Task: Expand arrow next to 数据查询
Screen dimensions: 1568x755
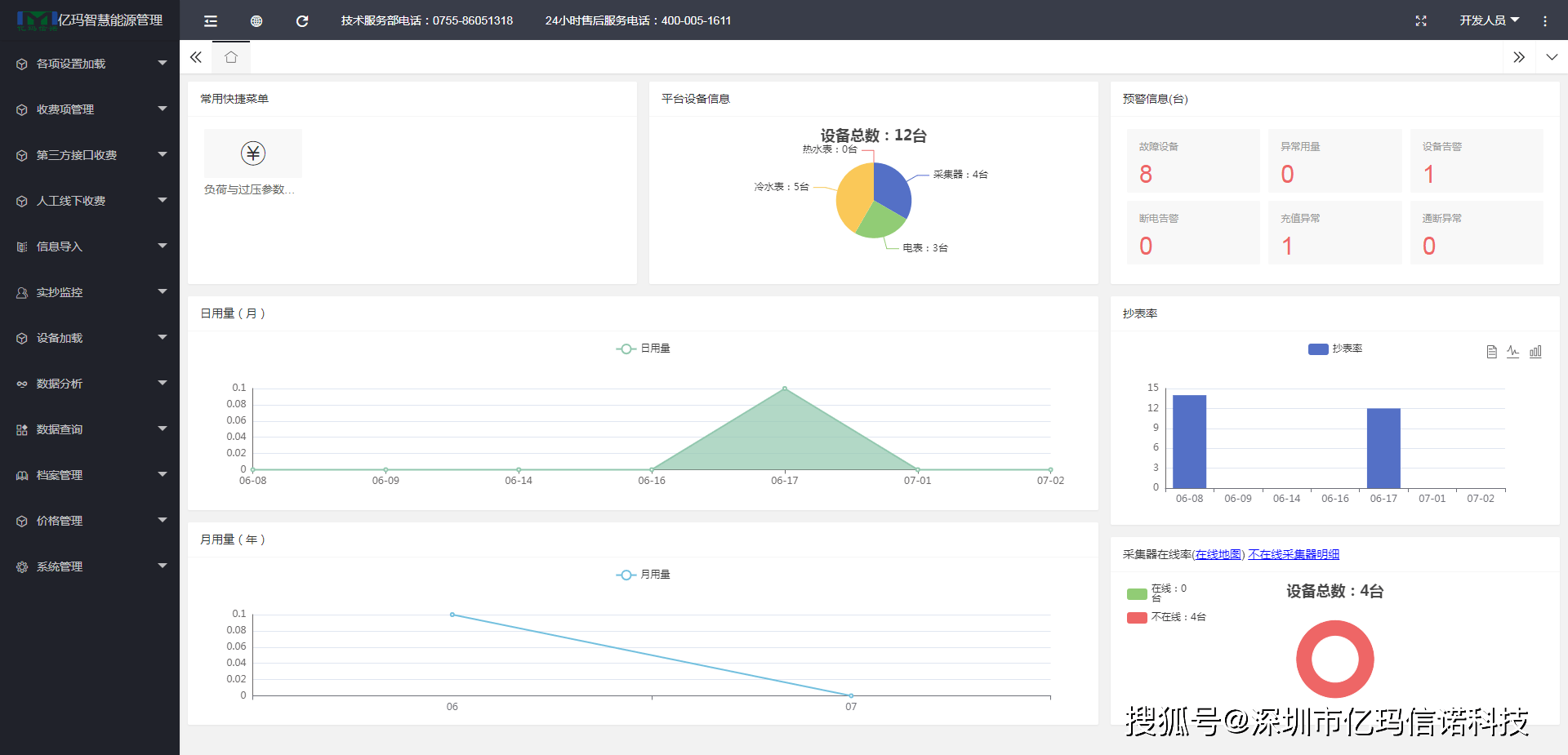Action: tap(163, 429)
